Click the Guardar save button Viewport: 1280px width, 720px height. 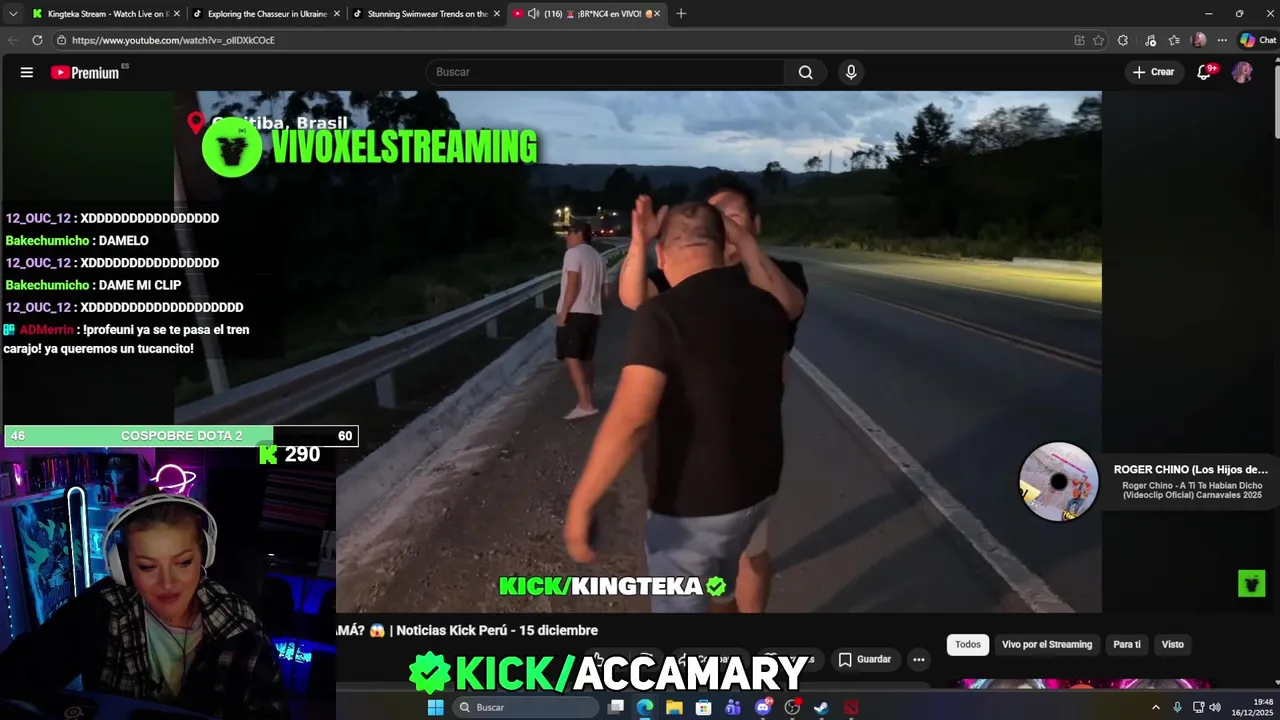coord(865,659)
